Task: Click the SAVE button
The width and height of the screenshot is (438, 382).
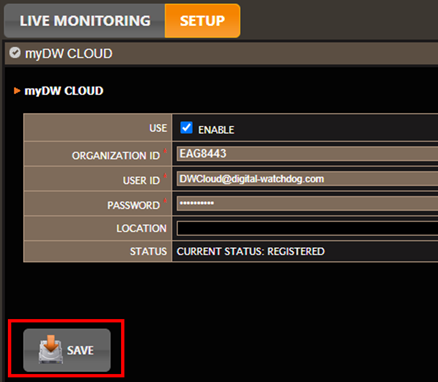Action: [67, 350]
